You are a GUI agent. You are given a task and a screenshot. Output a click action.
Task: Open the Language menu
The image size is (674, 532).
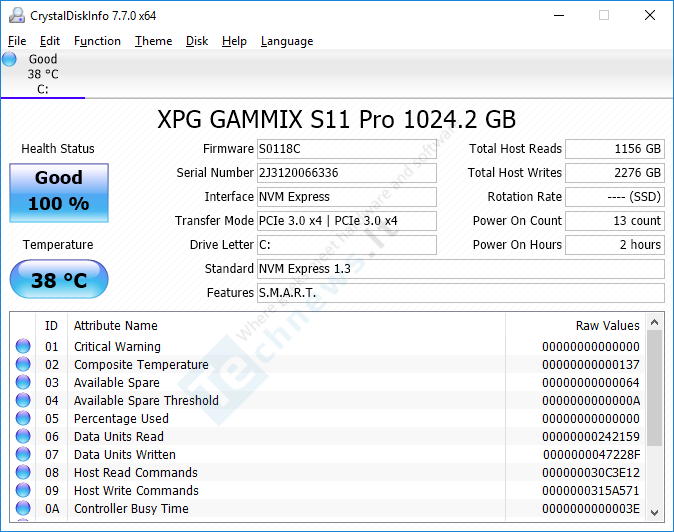point(287,41)
